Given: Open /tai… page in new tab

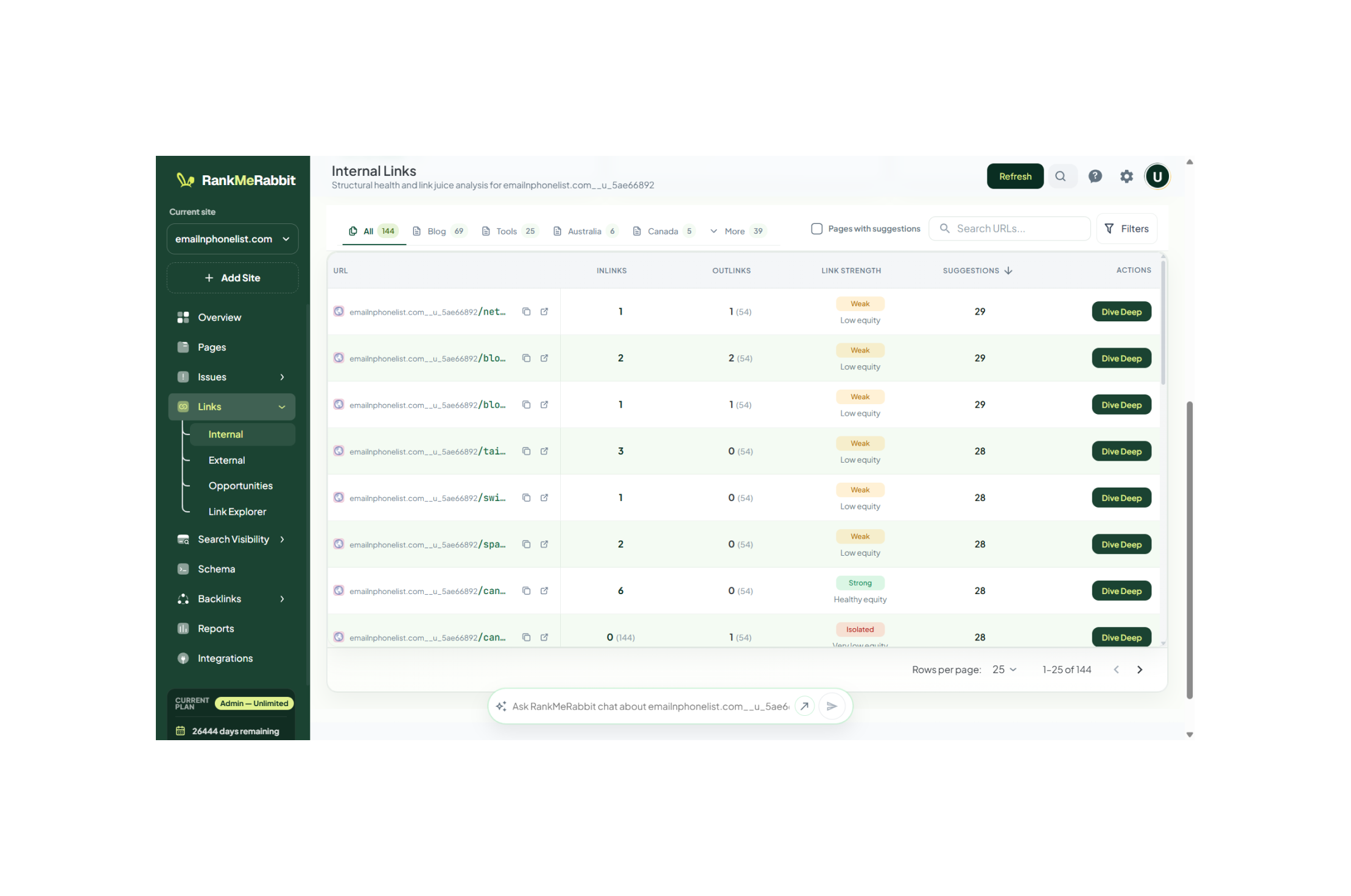Looking at the screenshot, I should pos(544,451).
